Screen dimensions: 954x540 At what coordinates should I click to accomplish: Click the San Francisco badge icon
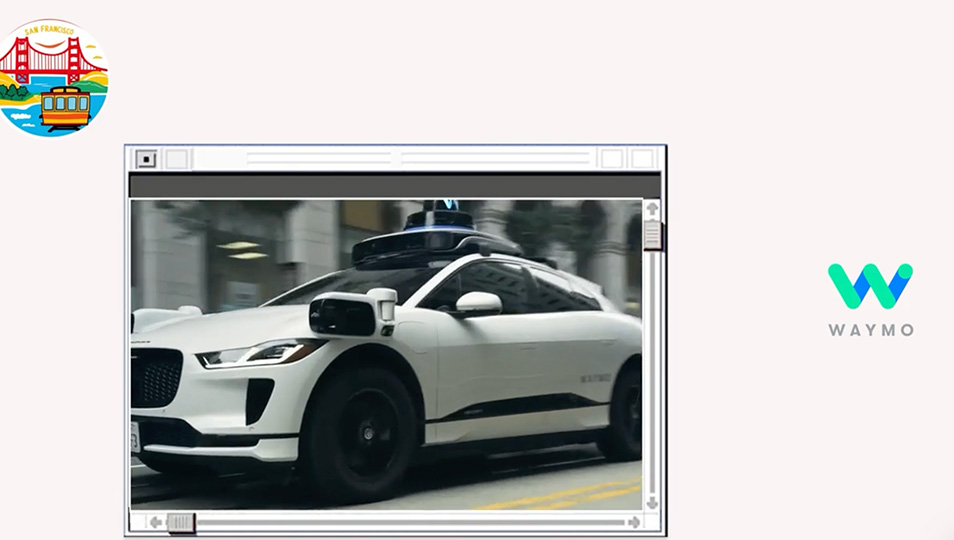[x=53, y=78]
